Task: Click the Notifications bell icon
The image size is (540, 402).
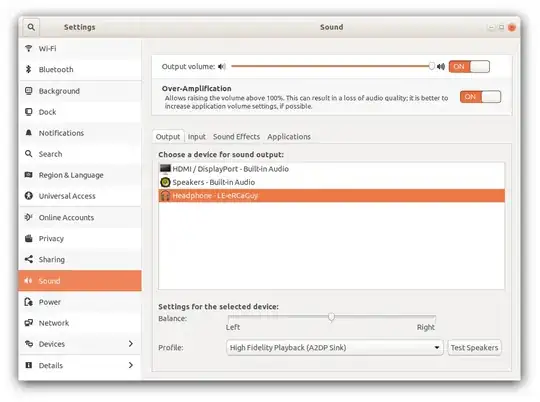Action: coord(29,133)
